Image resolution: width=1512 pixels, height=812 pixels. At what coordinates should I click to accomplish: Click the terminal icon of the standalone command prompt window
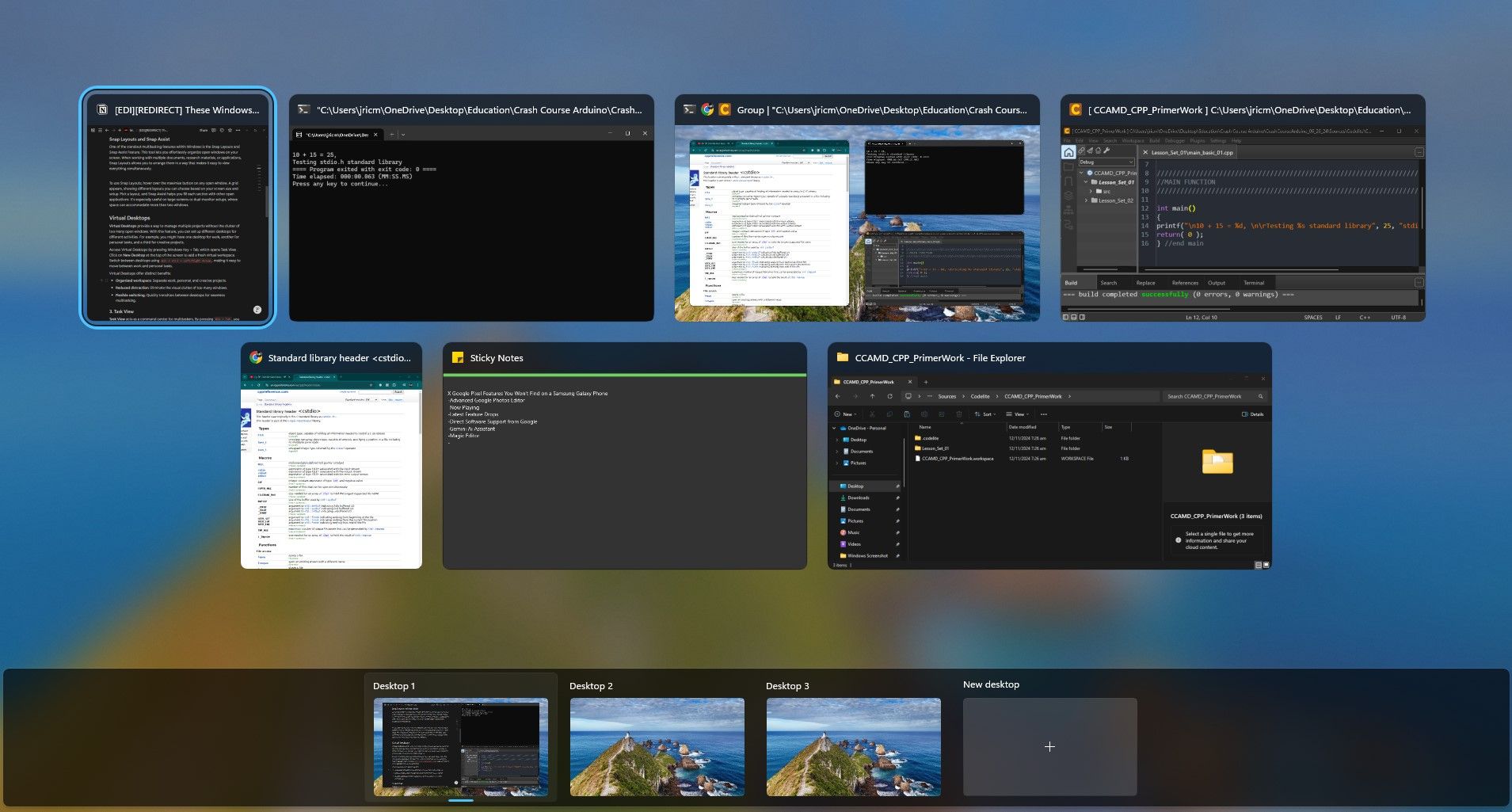303,110
